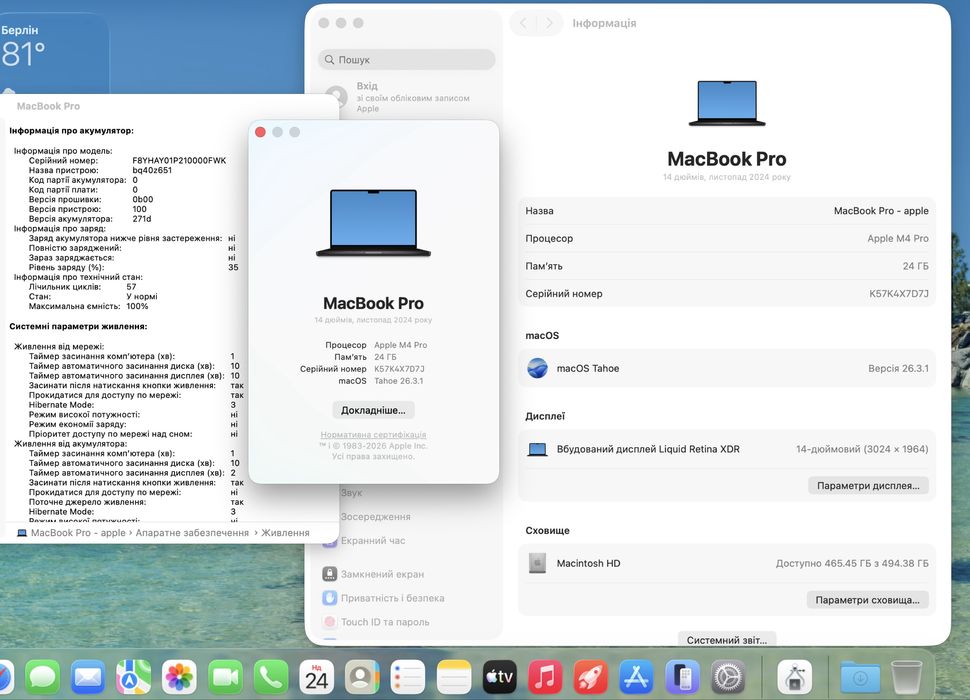Open the Нормативна сертифікація link
The height and width of the screenshot is (700, 970).
373,435
